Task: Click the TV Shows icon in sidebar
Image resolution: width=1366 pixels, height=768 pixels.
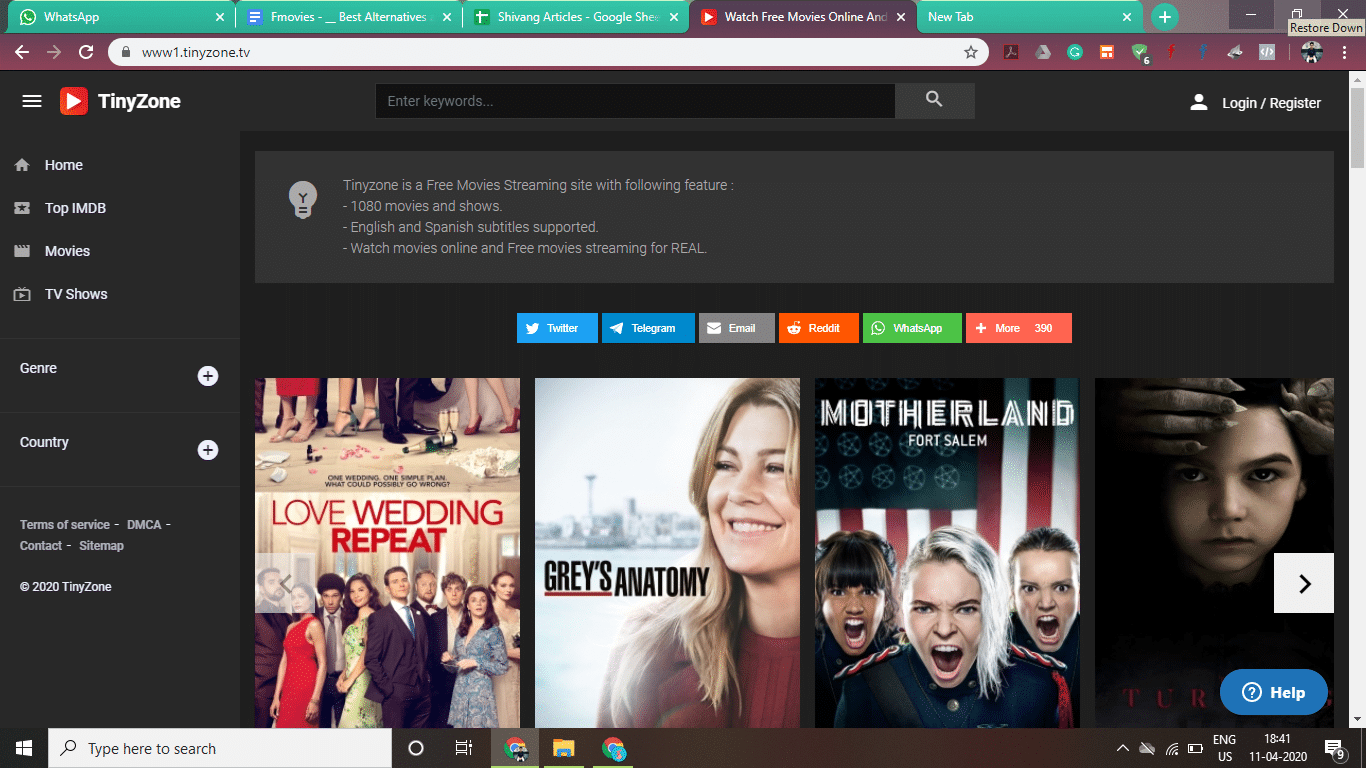Action: (22, 294)
